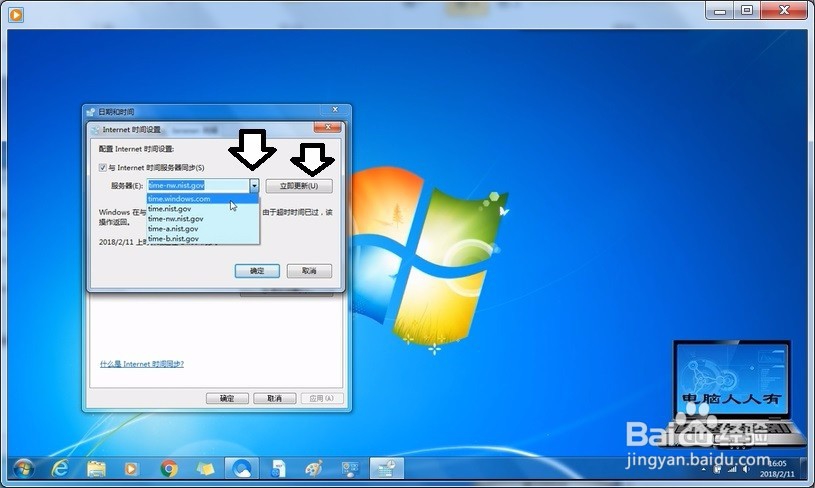This screenshot has height=488, width=815.
Task: Launch Internet Explorer from the taskbar
Action: (x=61, y=469)
